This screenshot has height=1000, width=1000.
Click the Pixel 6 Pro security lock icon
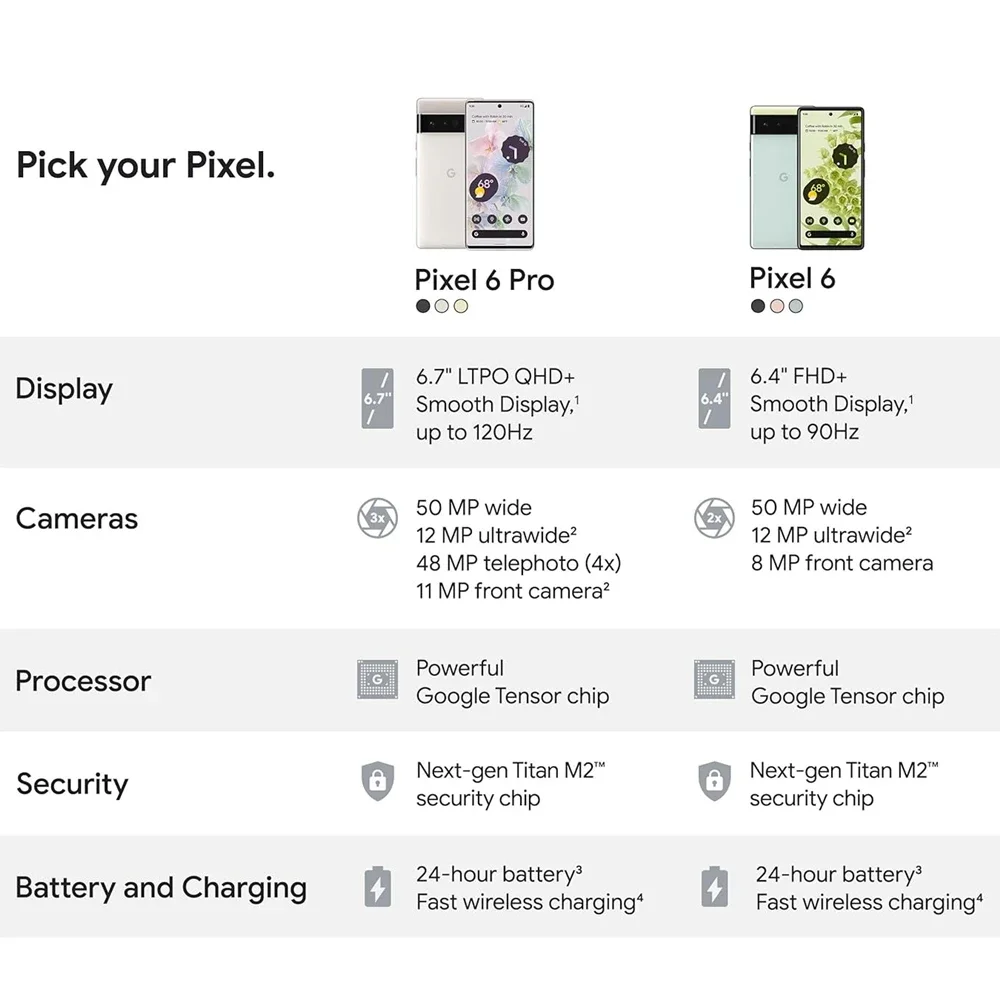377,781
